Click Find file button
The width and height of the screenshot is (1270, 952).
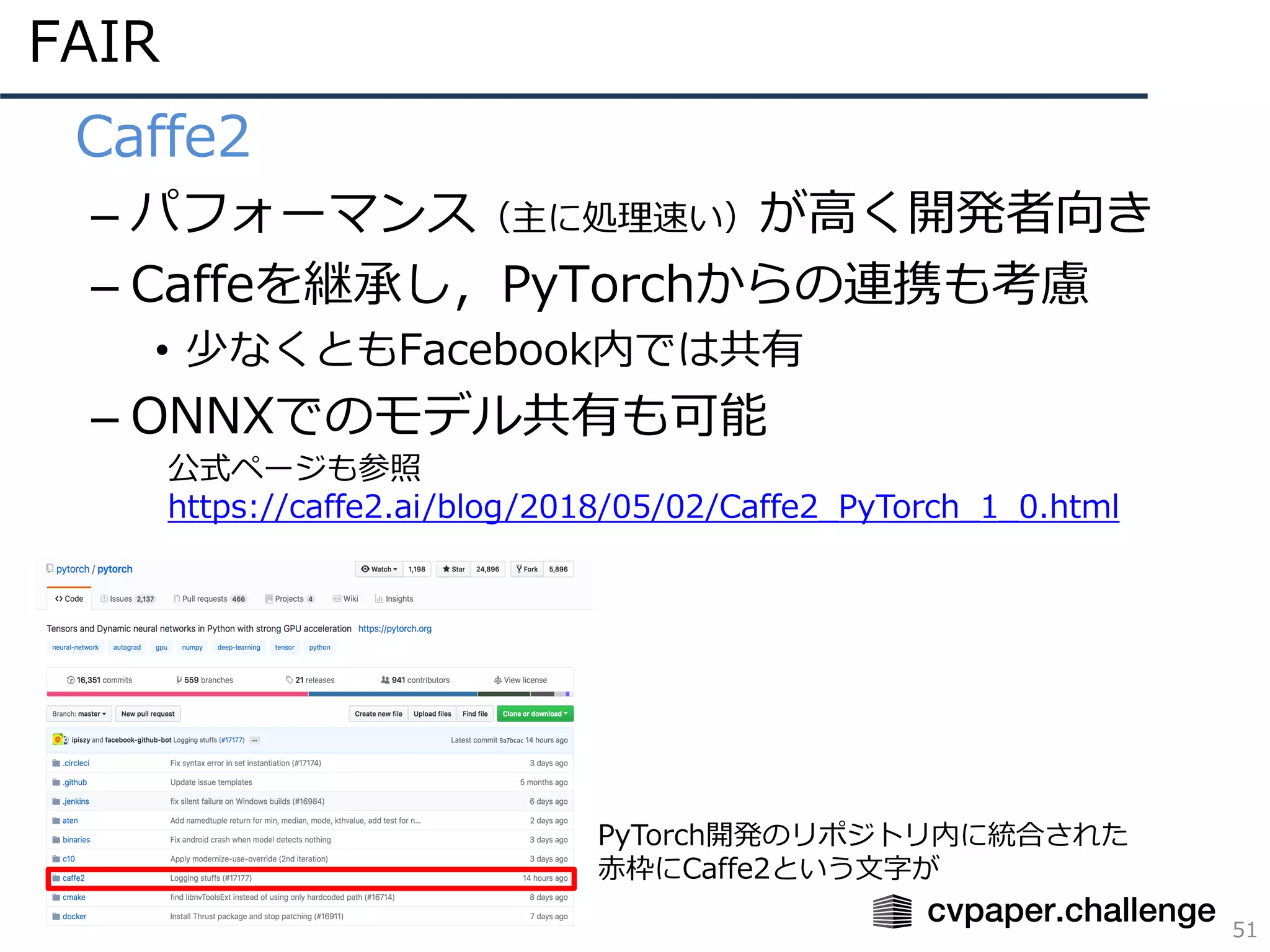pyautogui.click(x=475, y=714)
